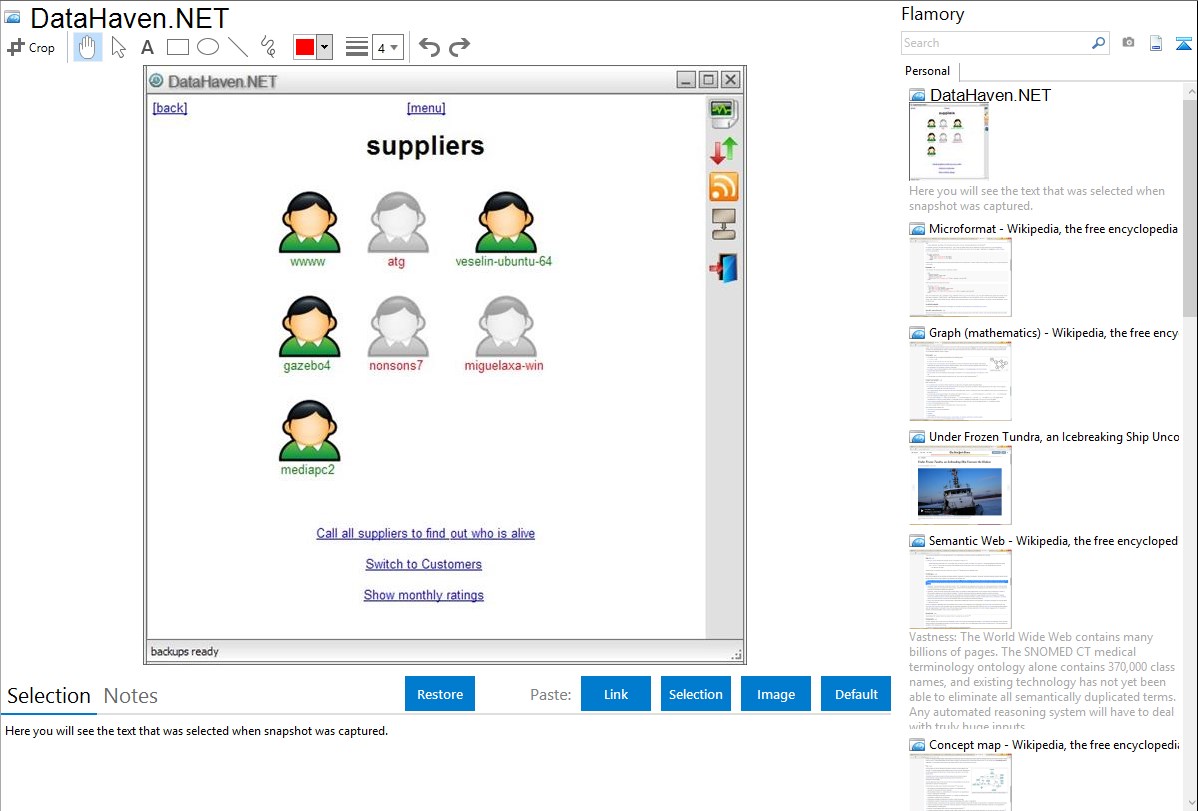This screenshot has height=811, width=1198.
Task: Open the line width 4 dropdown
Action: point(388,47)
